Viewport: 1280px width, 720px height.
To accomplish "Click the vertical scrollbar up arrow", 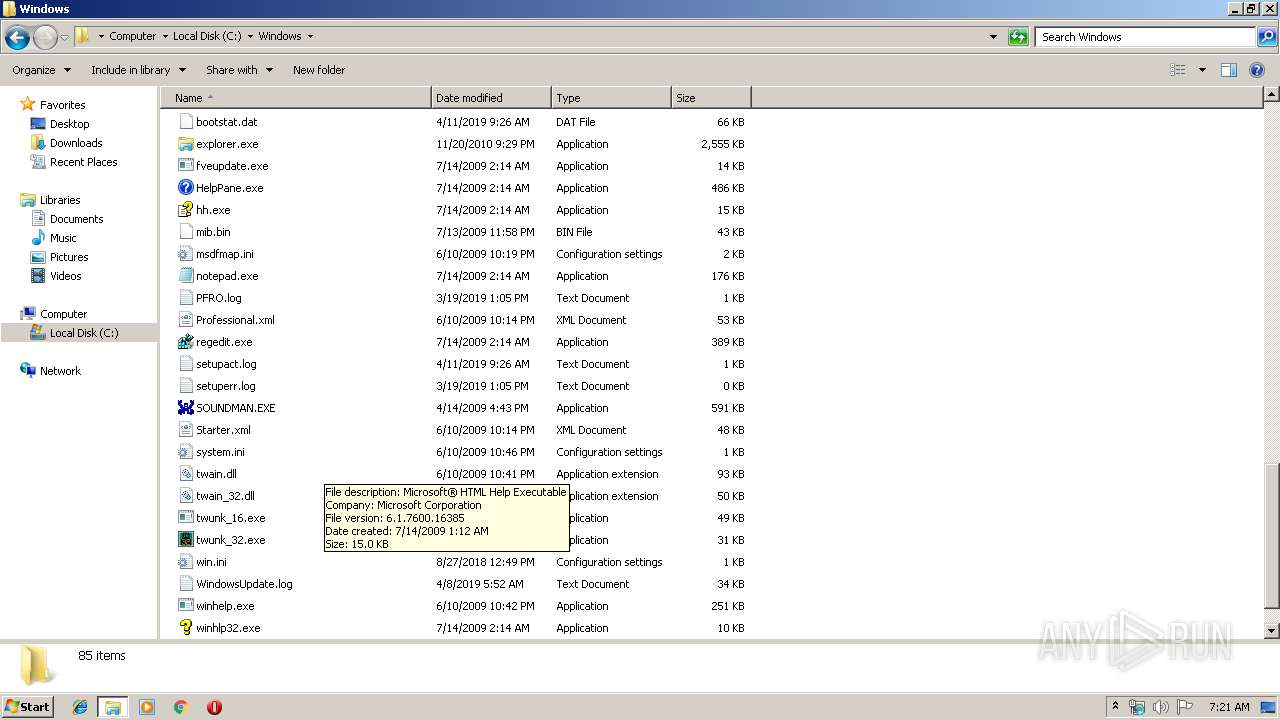I will (1272, 95).
